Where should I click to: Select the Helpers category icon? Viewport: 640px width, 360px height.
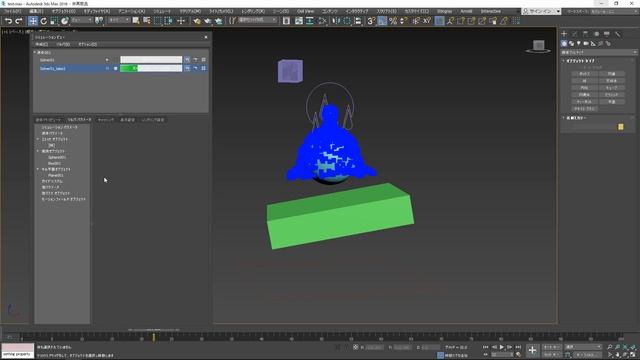[593, 43]
